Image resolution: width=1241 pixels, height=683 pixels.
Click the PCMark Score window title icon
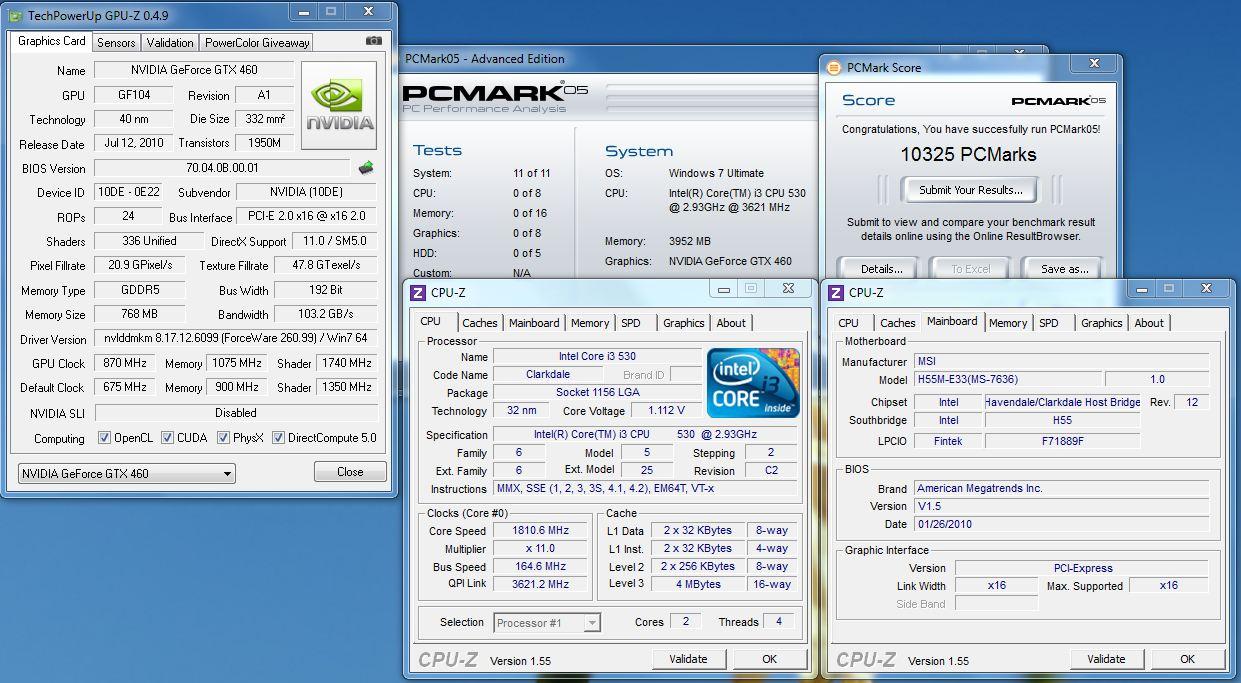pyautogui.click(x=834, y=67)
